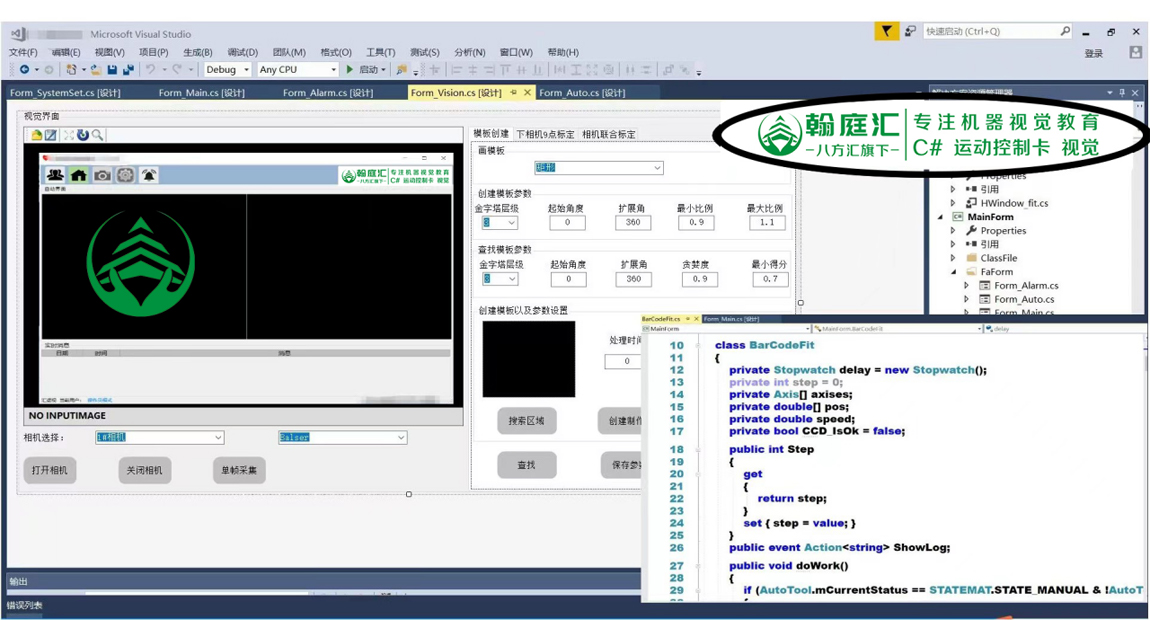Click the notification flag icon in the title bar
1150x620 pixels.
[x=886, y=32]
